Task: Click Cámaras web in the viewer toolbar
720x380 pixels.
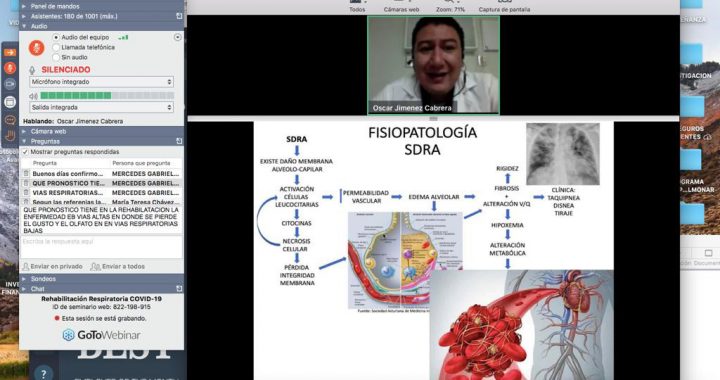Action: (401, 6)
